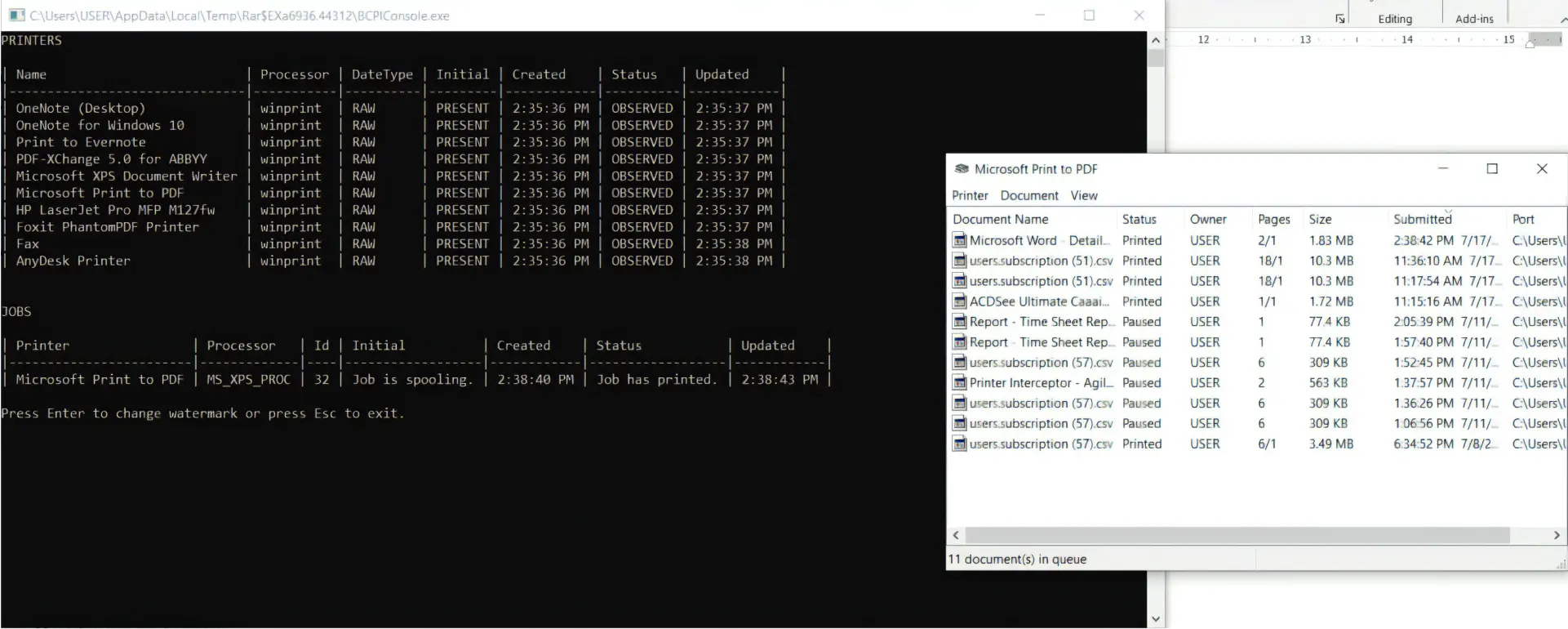Screen dimensions: 1568x629
Task: Click the icon of Report - Time Sheet job at 2:05:39 PM
Action: [960, 322]
